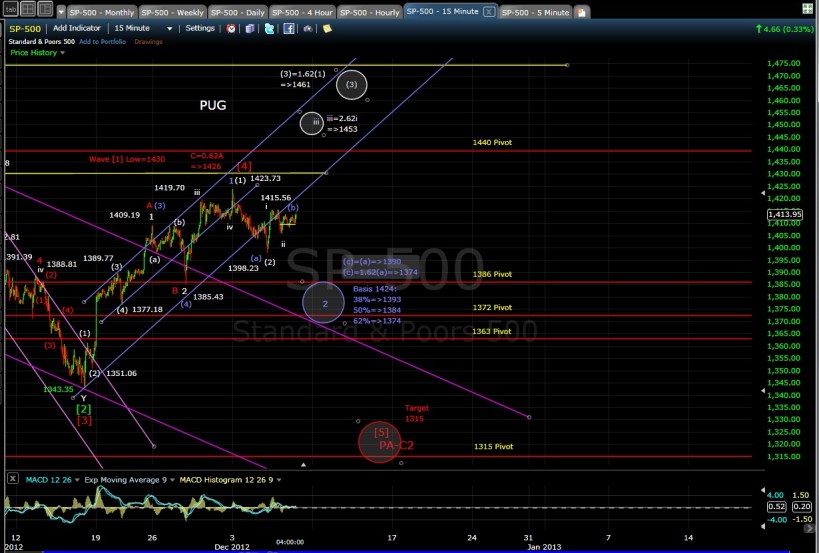Switch to SP-500 - 5 Minute tab
This screenshot has width=819, height=553.
535,12
